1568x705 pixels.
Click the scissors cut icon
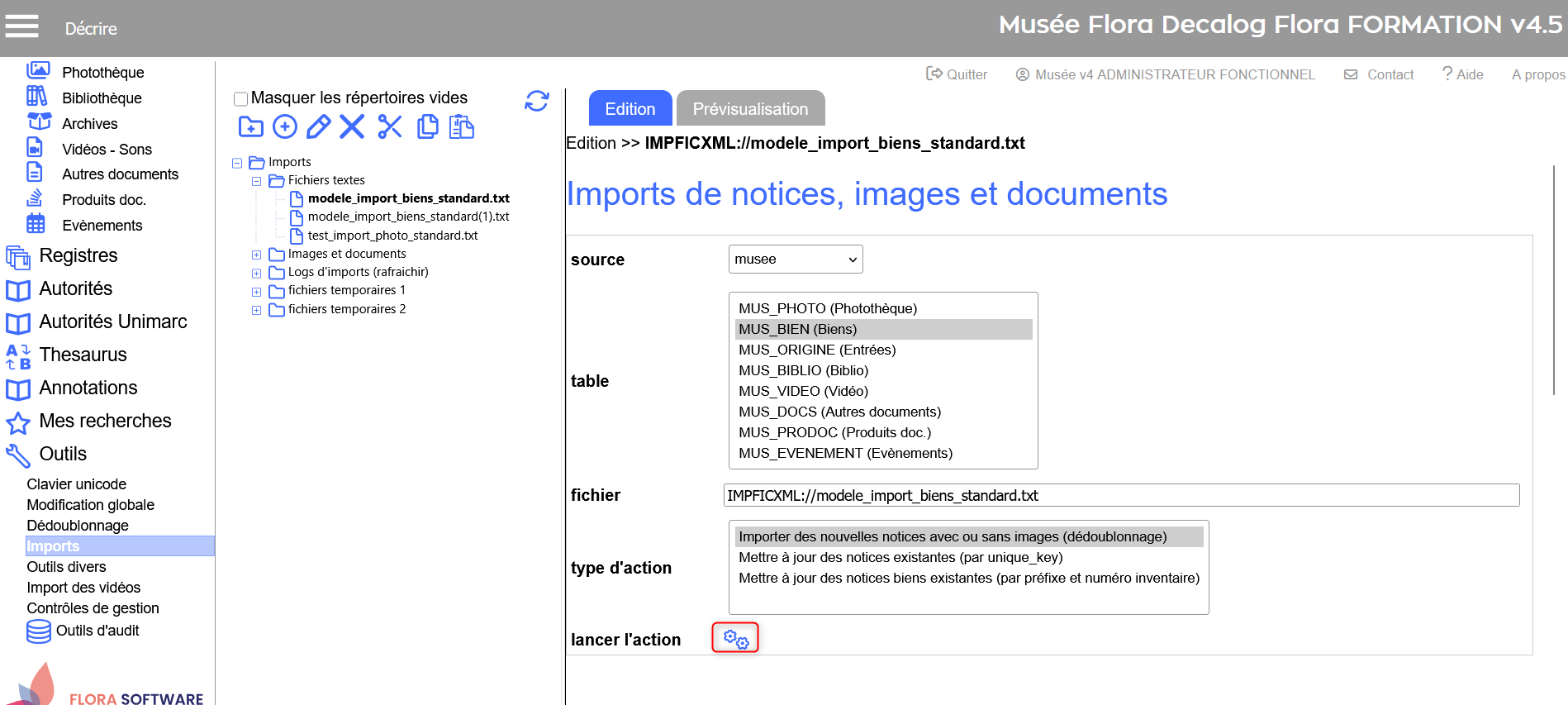coord(389,126)
